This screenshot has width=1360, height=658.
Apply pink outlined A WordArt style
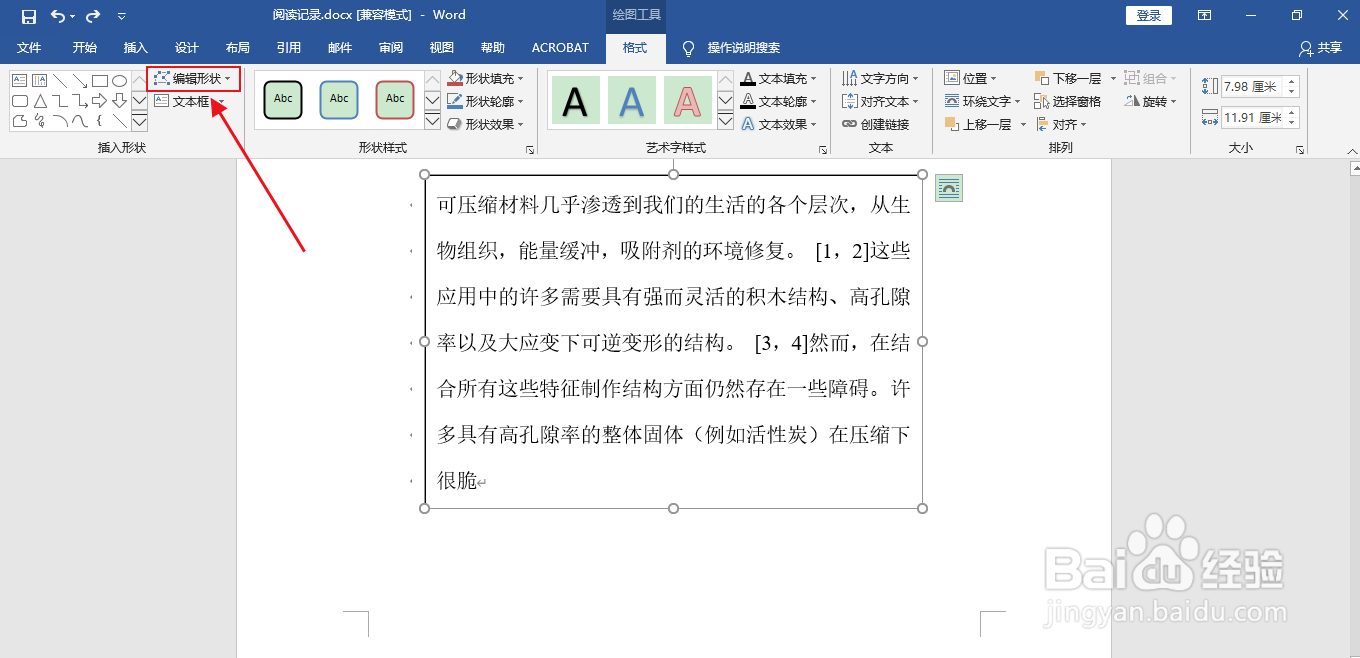[x=687, y=100]
